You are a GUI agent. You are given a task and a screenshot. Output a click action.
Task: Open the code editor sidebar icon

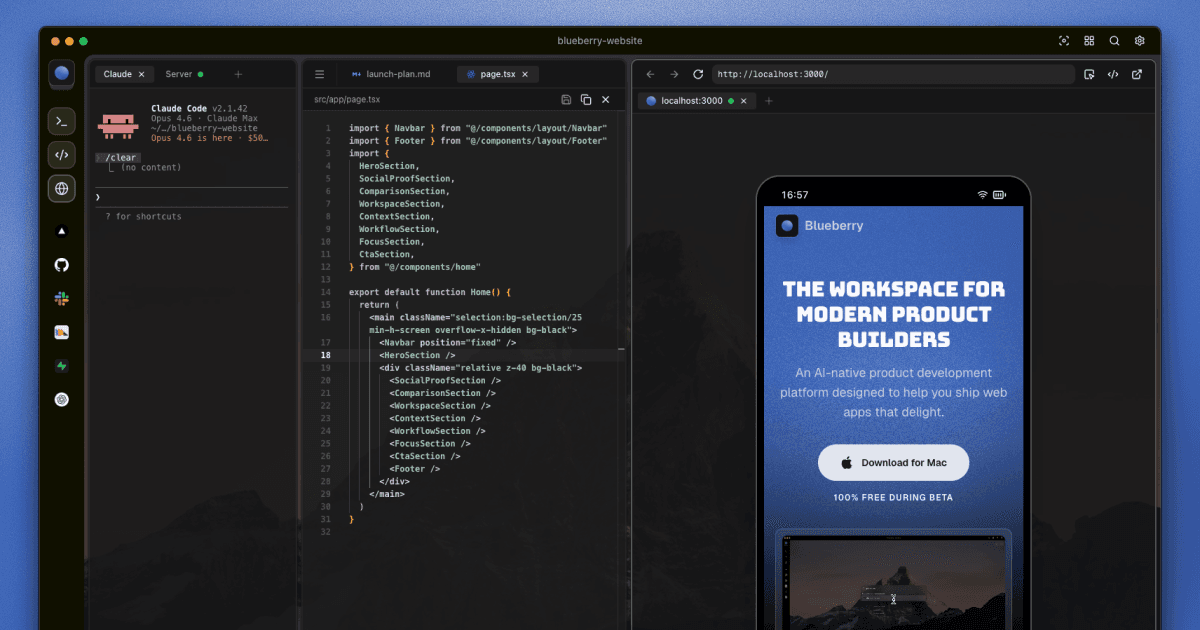(62, 155)
